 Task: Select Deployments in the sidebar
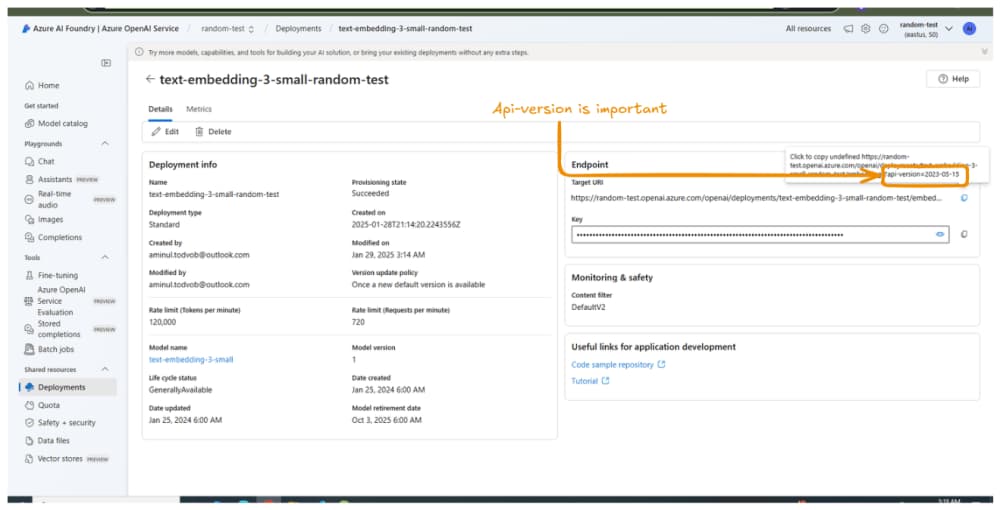tap(68, 387)
